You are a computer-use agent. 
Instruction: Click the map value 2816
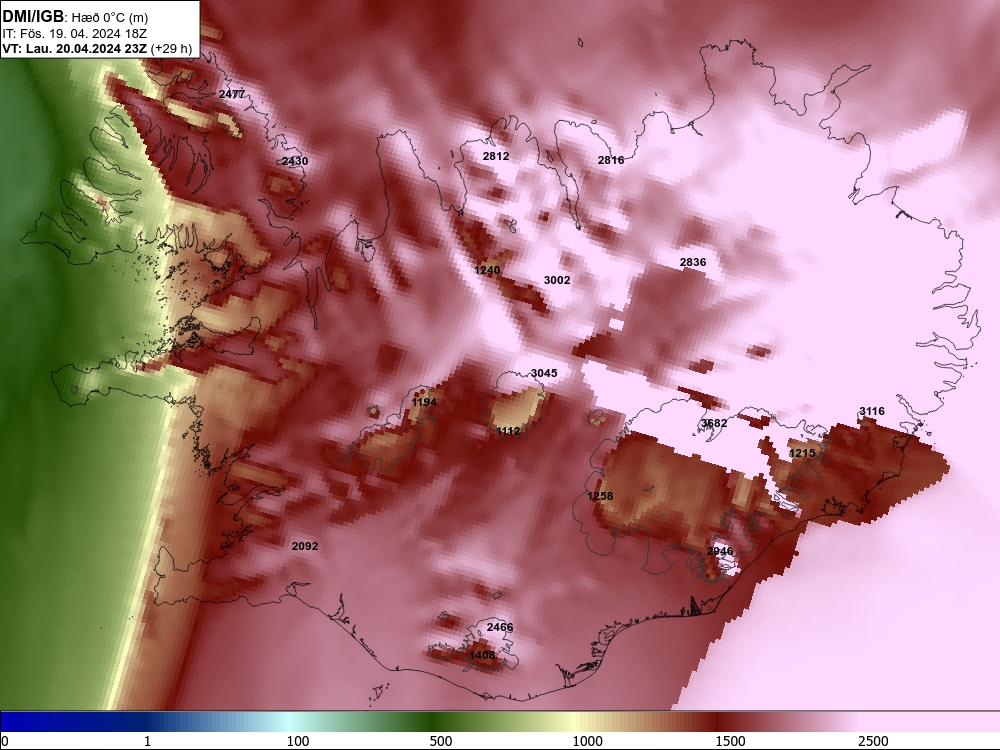(x=610, y=160)
